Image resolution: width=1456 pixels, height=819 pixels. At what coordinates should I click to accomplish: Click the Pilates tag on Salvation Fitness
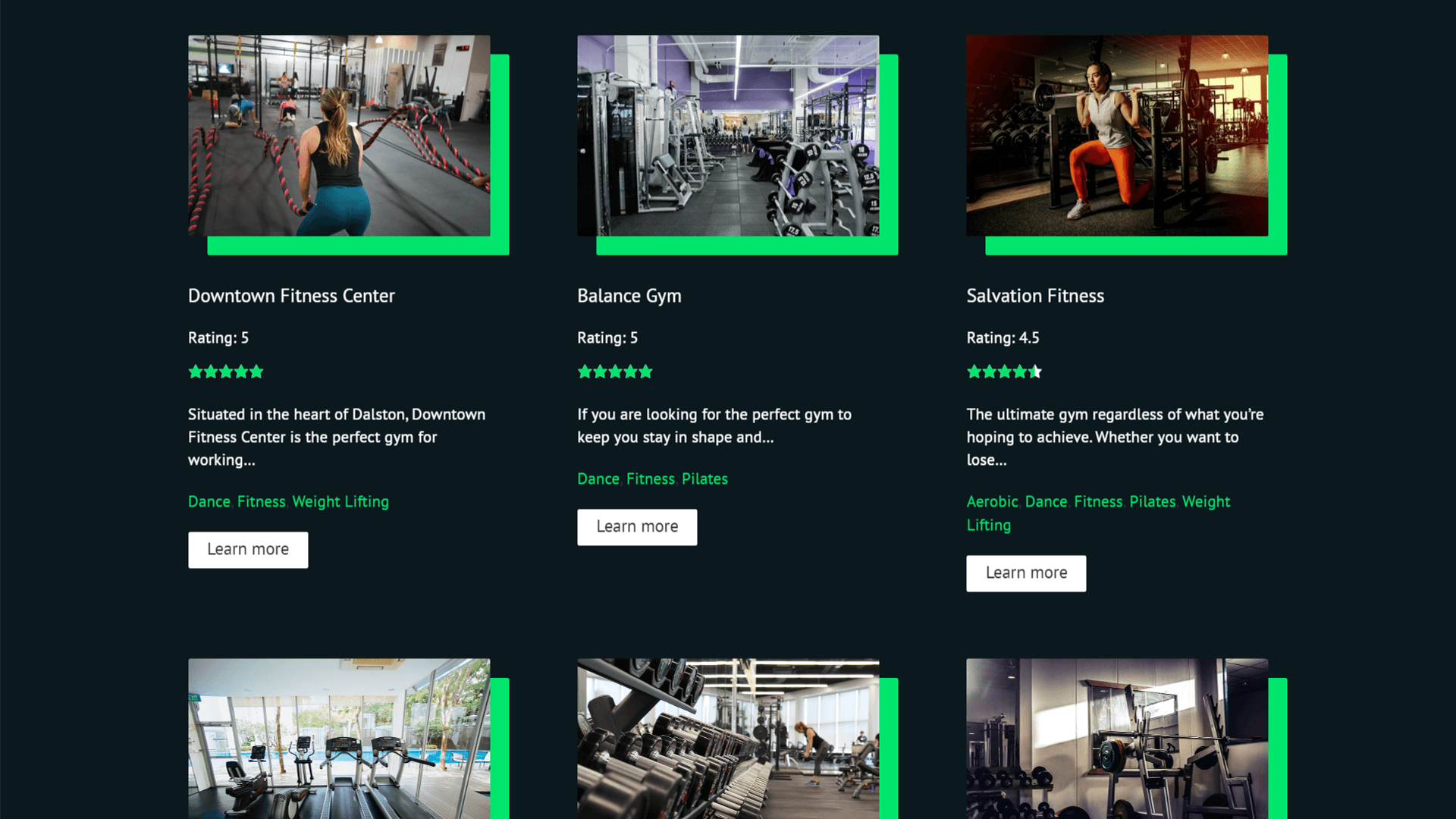[x=1153, y=501]
